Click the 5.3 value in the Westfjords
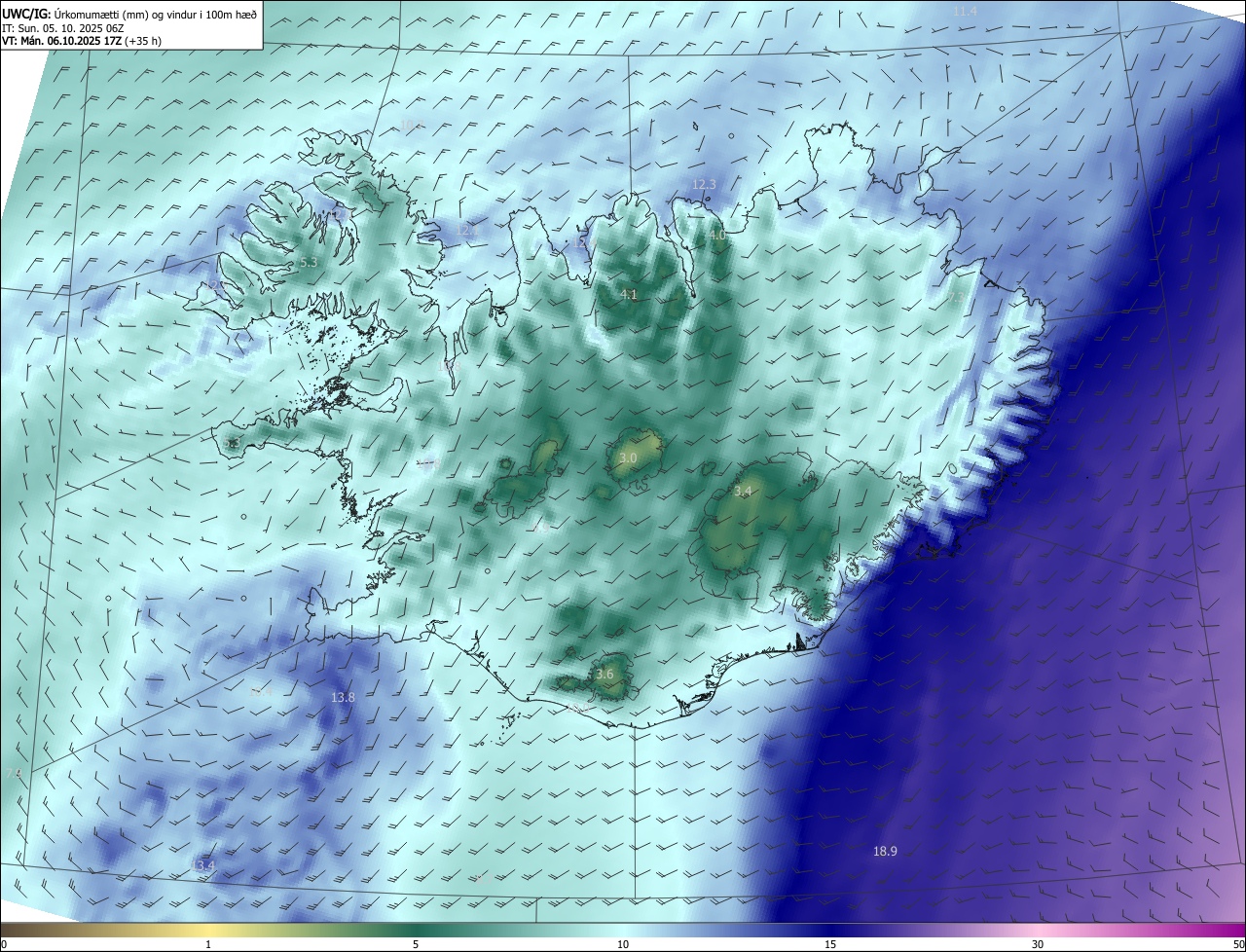This screenshot has height=952, width=1246. [309, 263]
